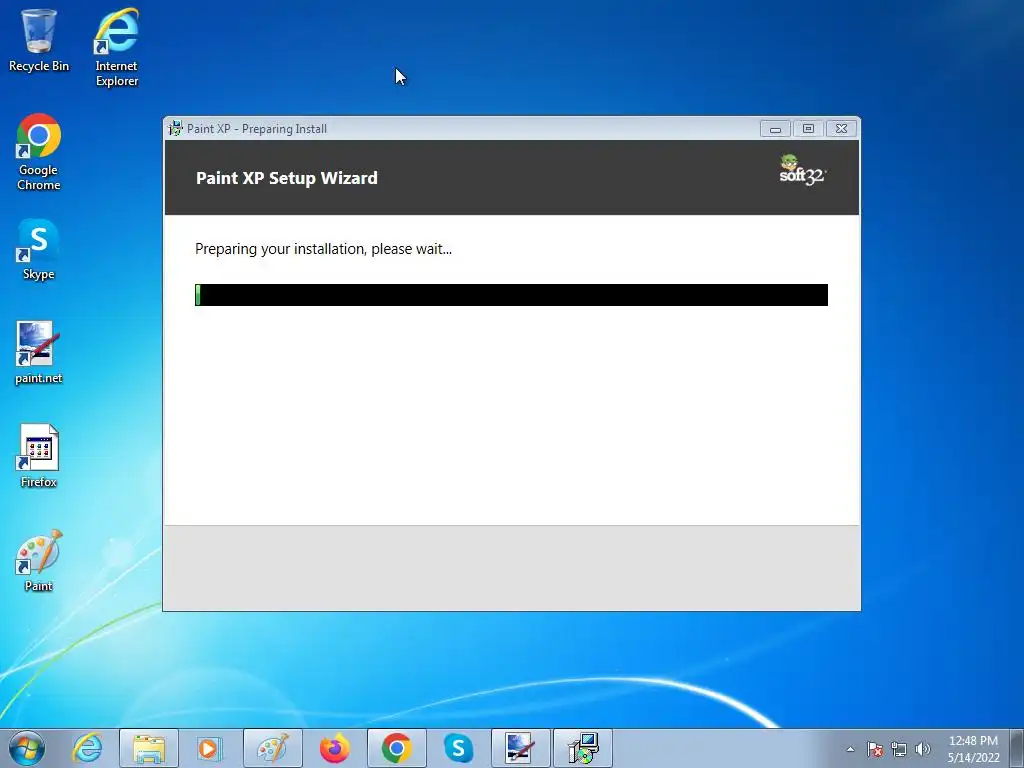Open paint.net from the taskbar

pyautogui.click(x=520, y=748)
